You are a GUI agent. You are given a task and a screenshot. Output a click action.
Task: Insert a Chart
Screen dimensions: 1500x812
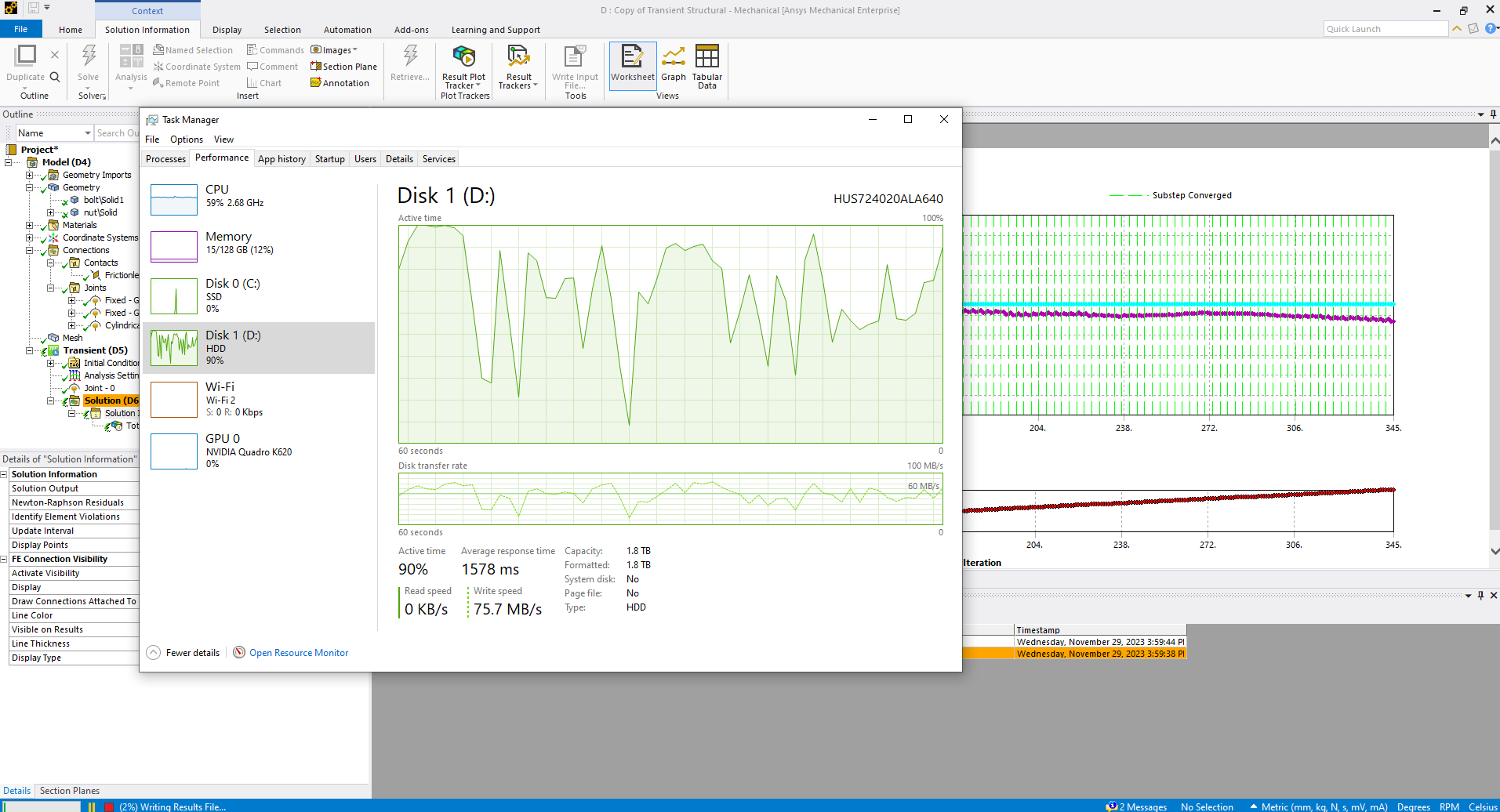(x=264, y=83)
